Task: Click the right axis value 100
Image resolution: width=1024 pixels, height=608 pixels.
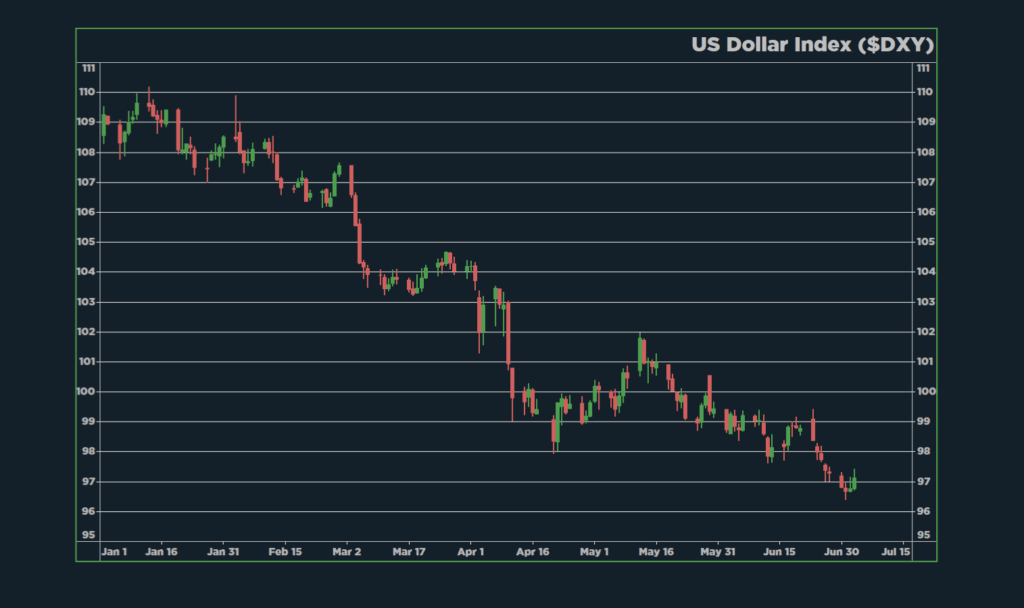Action: coord(926,392)
